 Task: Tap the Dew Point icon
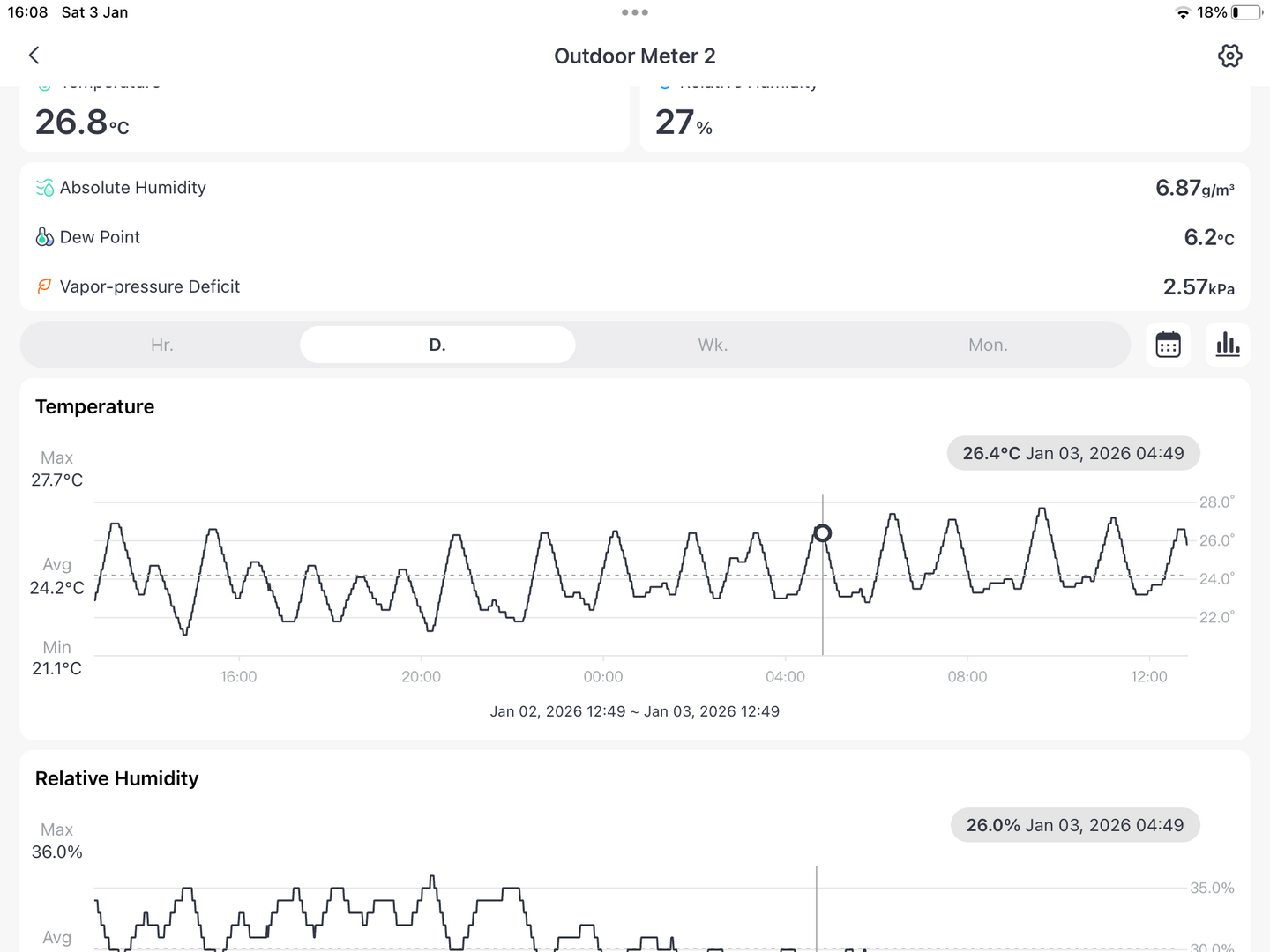pyautogui.click(x=44, y=237)
